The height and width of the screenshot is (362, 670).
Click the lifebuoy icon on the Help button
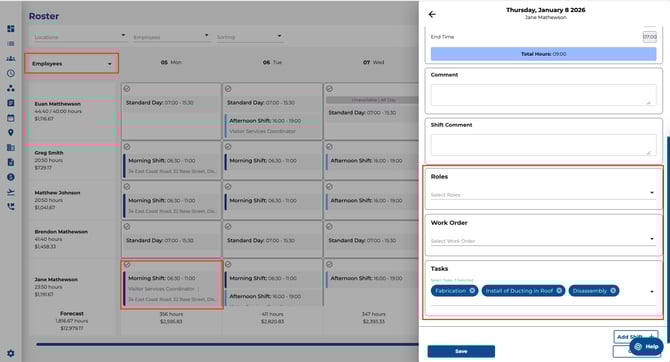tap(638, 347)
